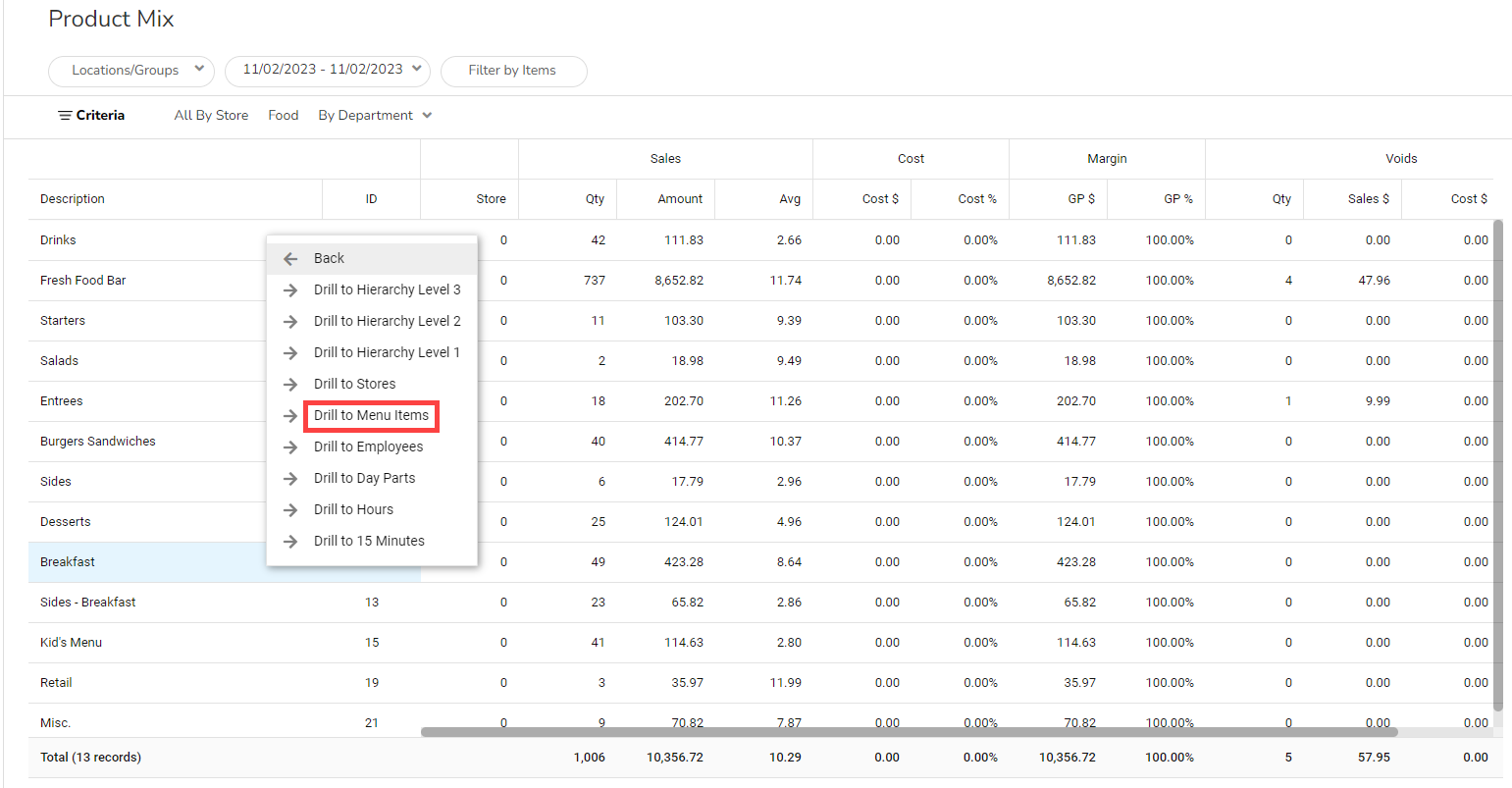Viewport: 1512px width, 788px height.
Task: Click the All By Store criteria link
Action: point(211,116)
